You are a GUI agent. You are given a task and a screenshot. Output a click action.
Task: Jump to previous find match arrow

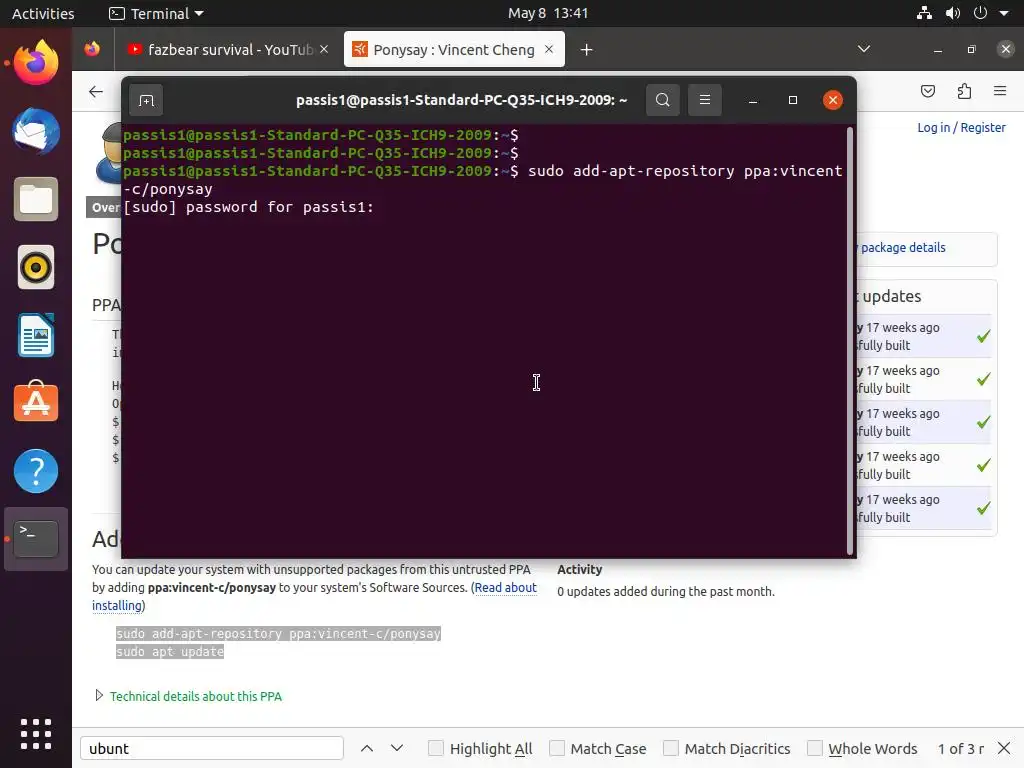(367, 748)
